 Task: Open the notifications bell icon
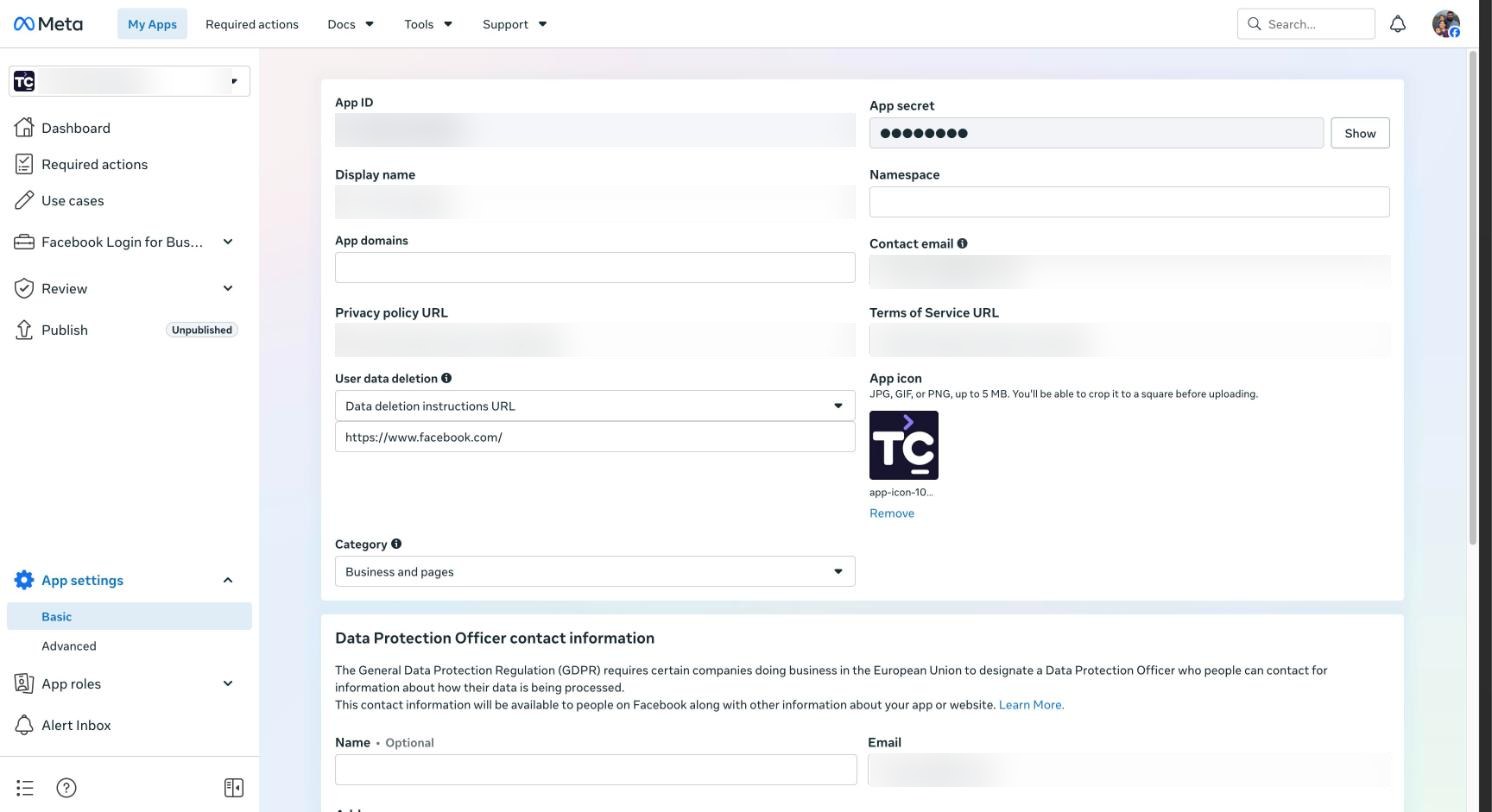(1398, 24)
